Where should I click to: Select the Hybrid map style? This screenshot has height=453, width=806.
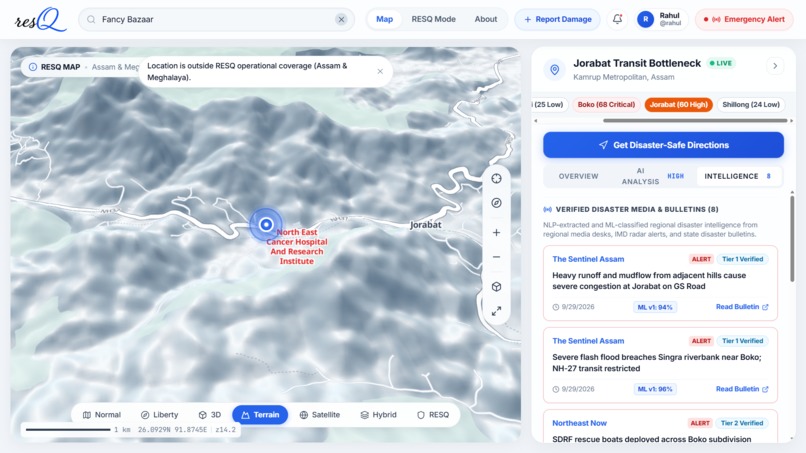pos(379,414)
